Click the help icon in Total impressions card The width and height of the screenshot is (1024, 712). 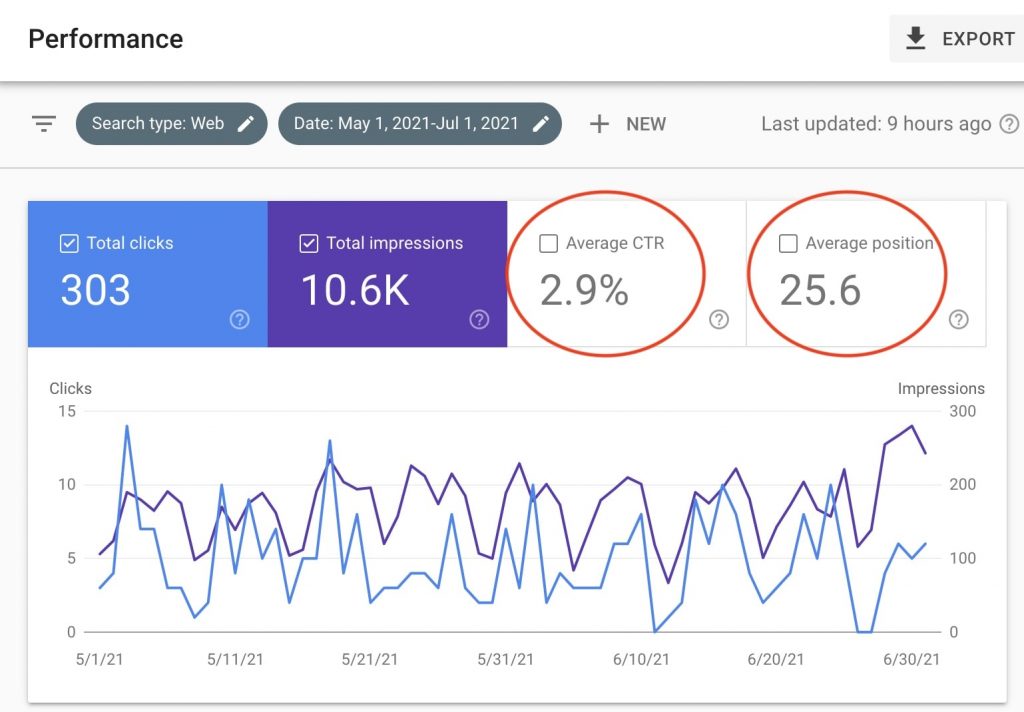(x=479, y=319)
